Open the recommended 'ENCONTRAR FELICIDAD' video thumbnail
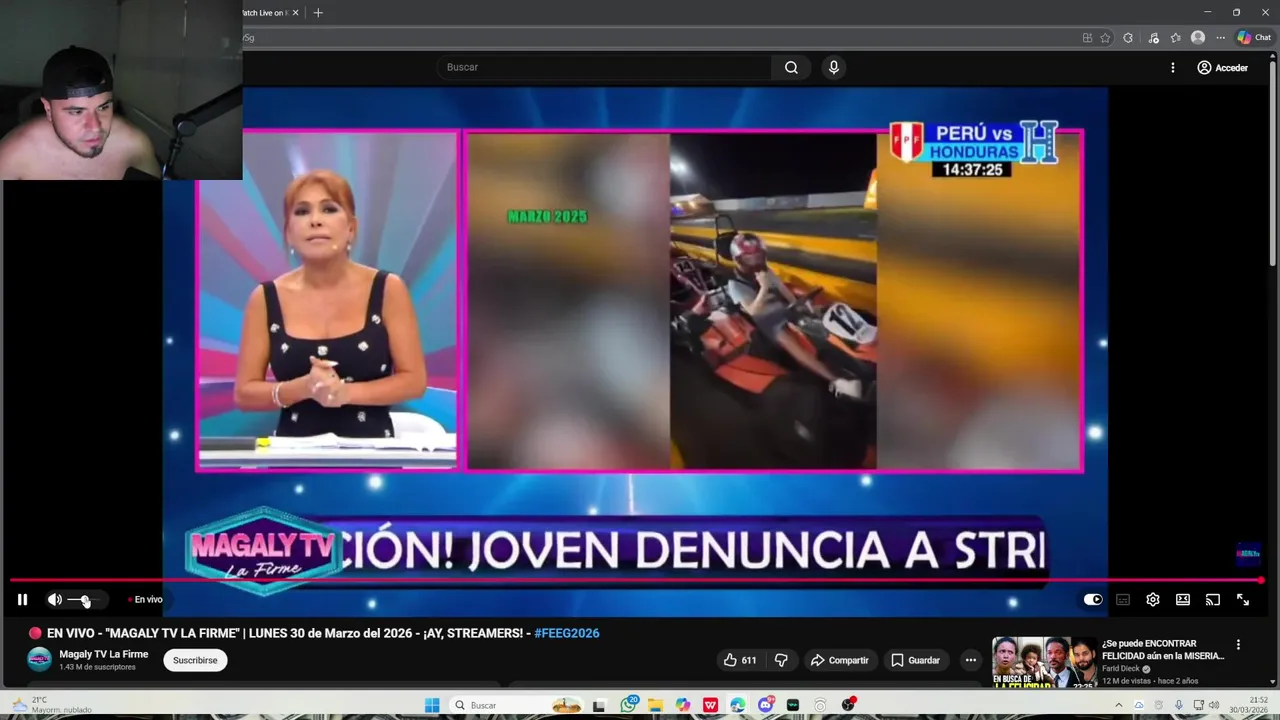 pos(1044,662)
